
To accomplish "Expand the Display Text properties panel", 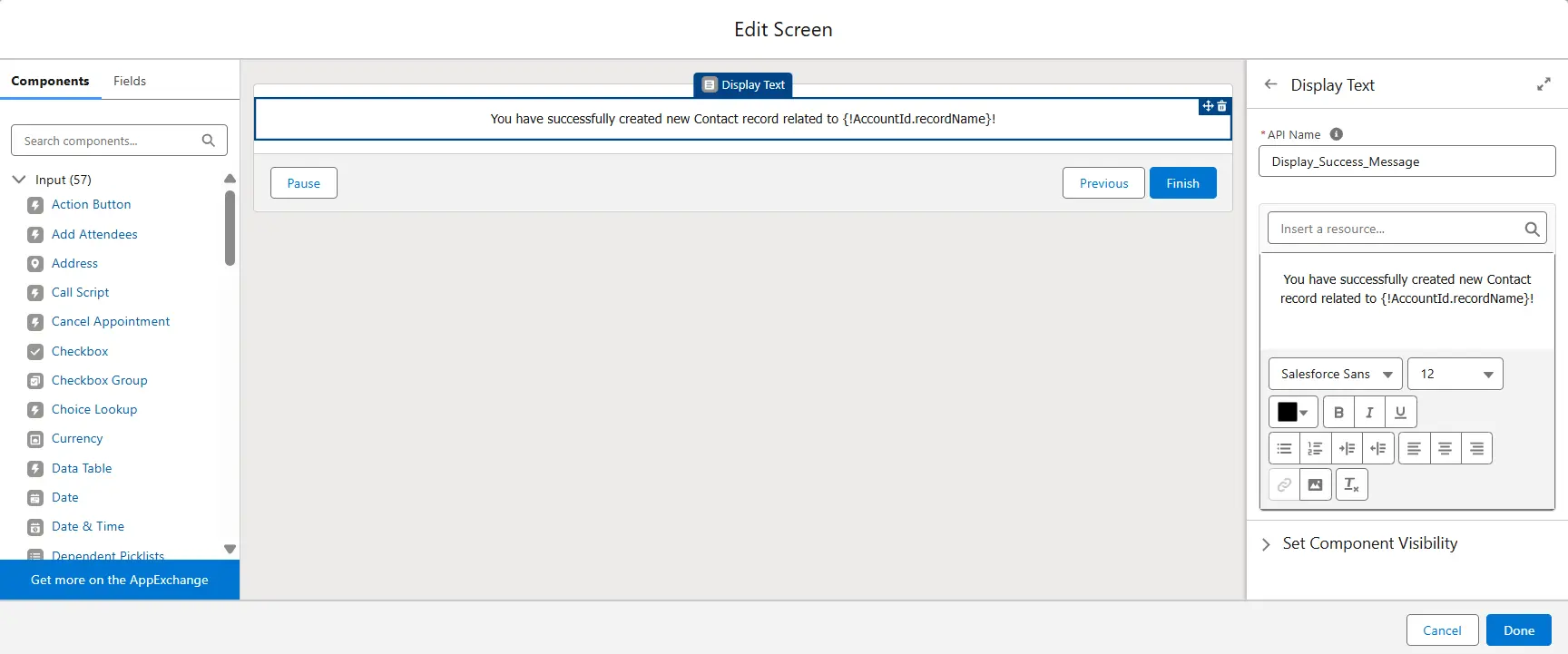I will click(x=1543, y=84).
